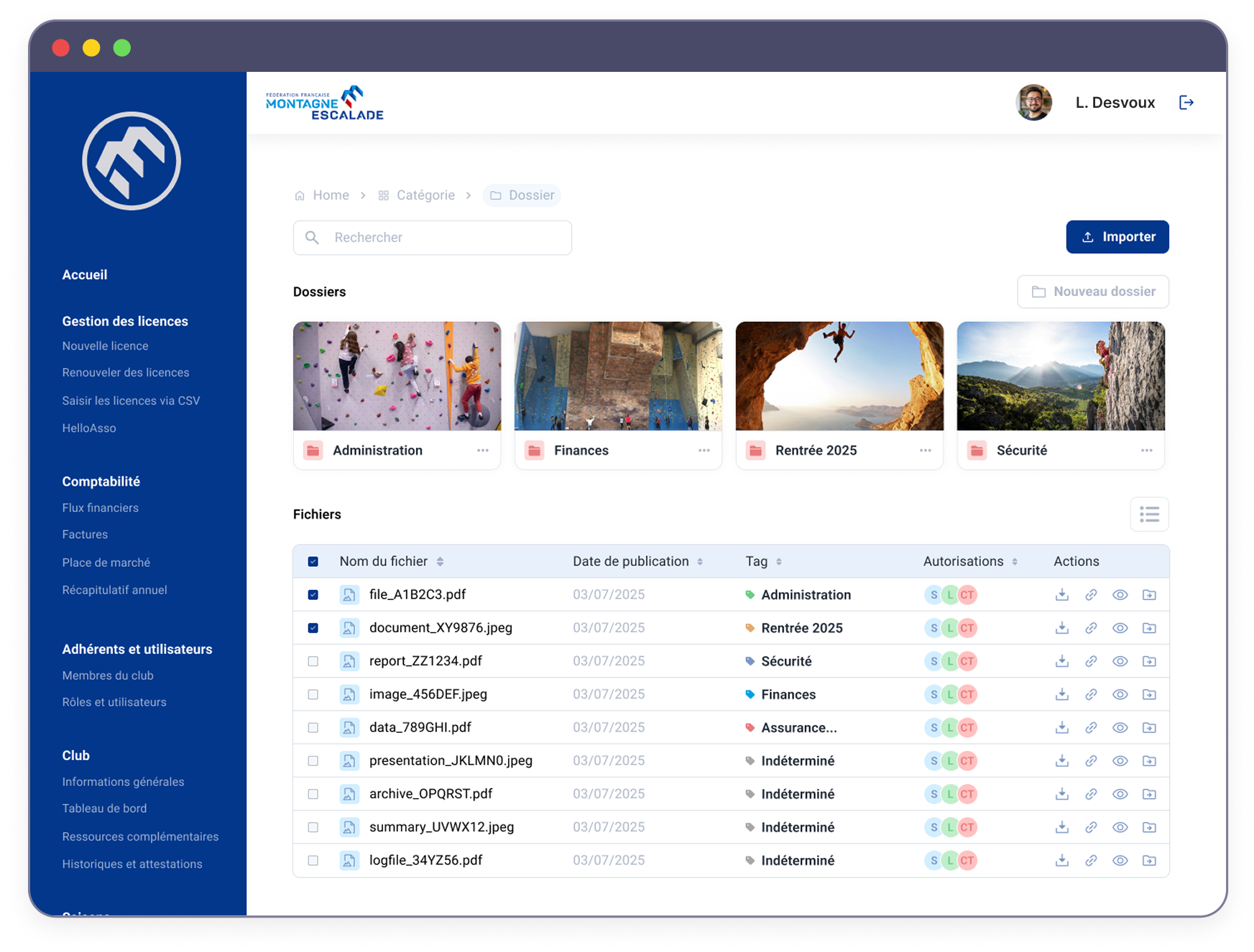Create a folder with Nouveau dossier button
This screenshot has height=952, width=1254.
[x=1092, y=292]
